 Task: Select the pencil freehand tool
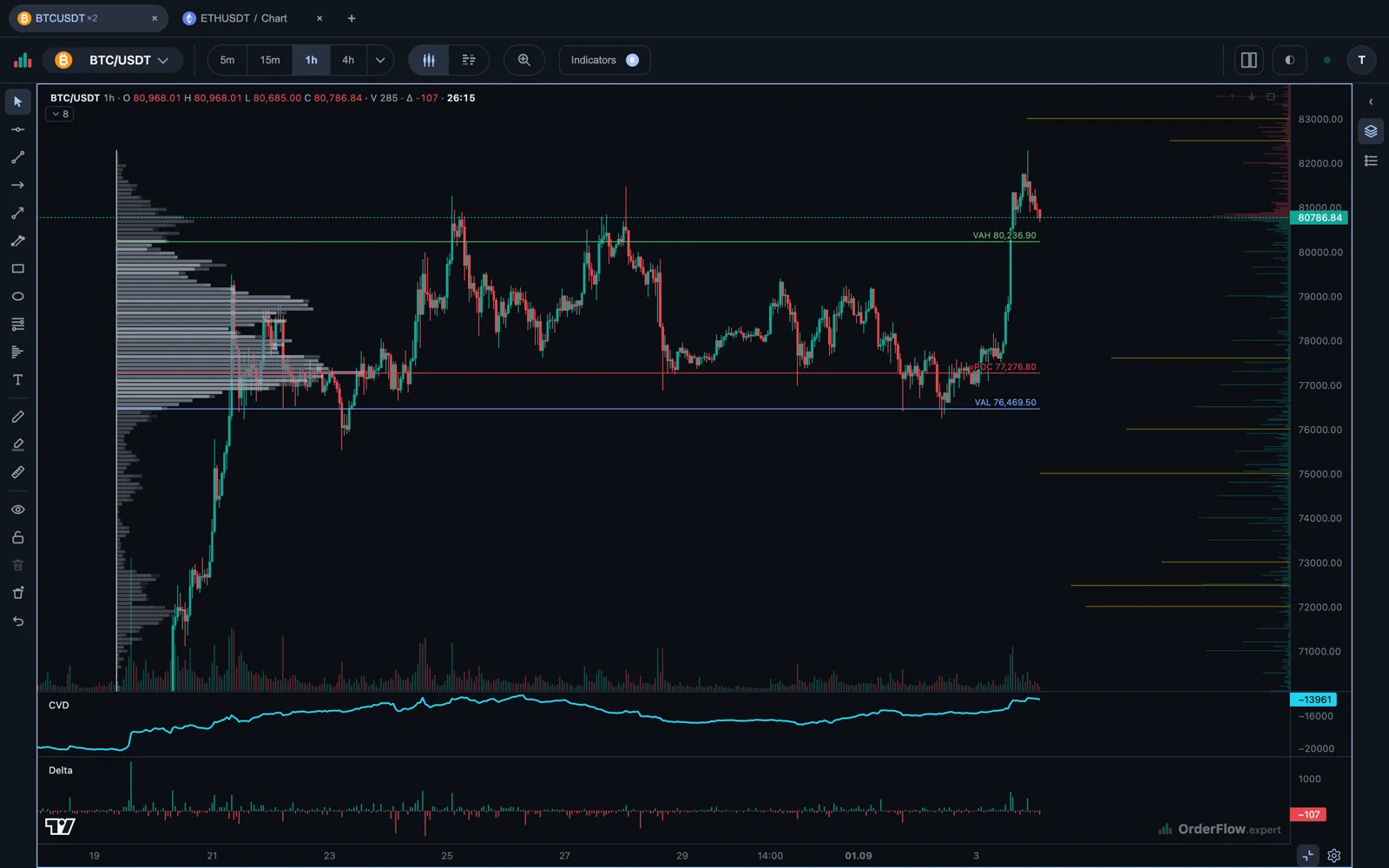click(18, 417)
